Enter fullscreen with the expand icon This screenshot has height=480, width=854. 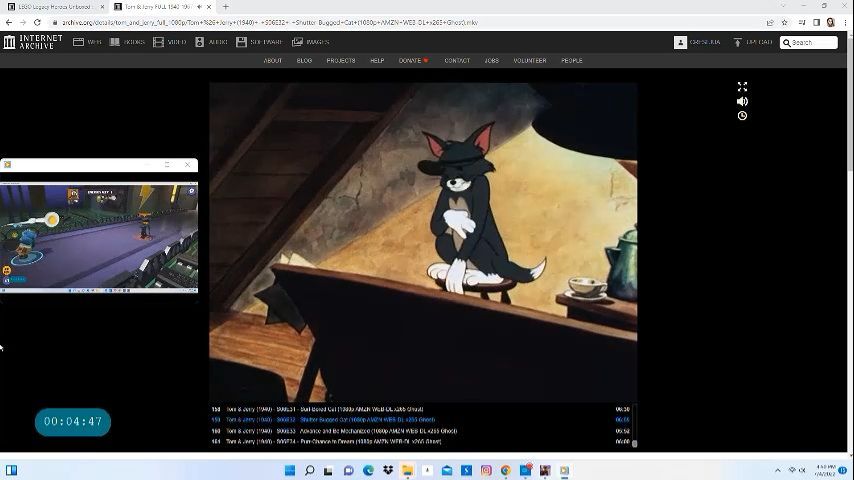742,87
